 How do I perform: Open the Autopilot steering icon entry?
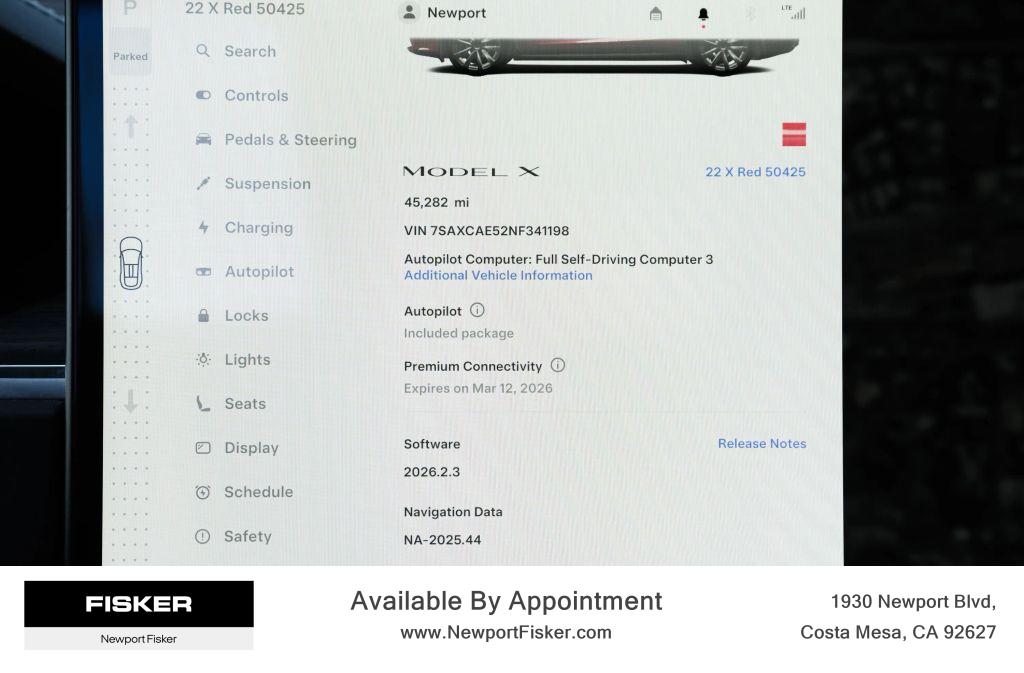click(x=204, y=272)
